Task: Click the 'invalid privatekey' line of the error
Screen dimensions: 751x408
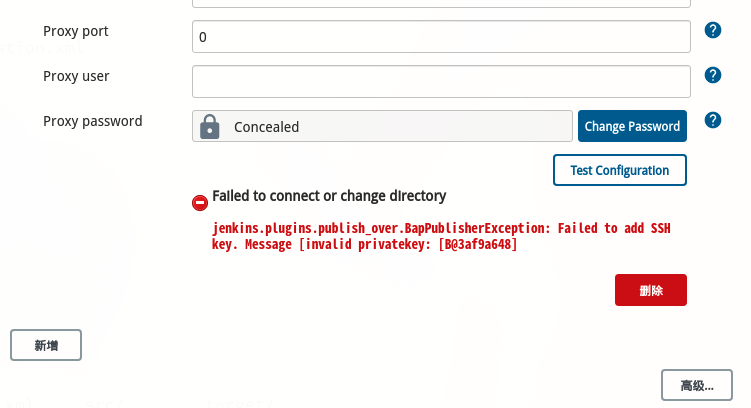Action: [x=365, y=244]
